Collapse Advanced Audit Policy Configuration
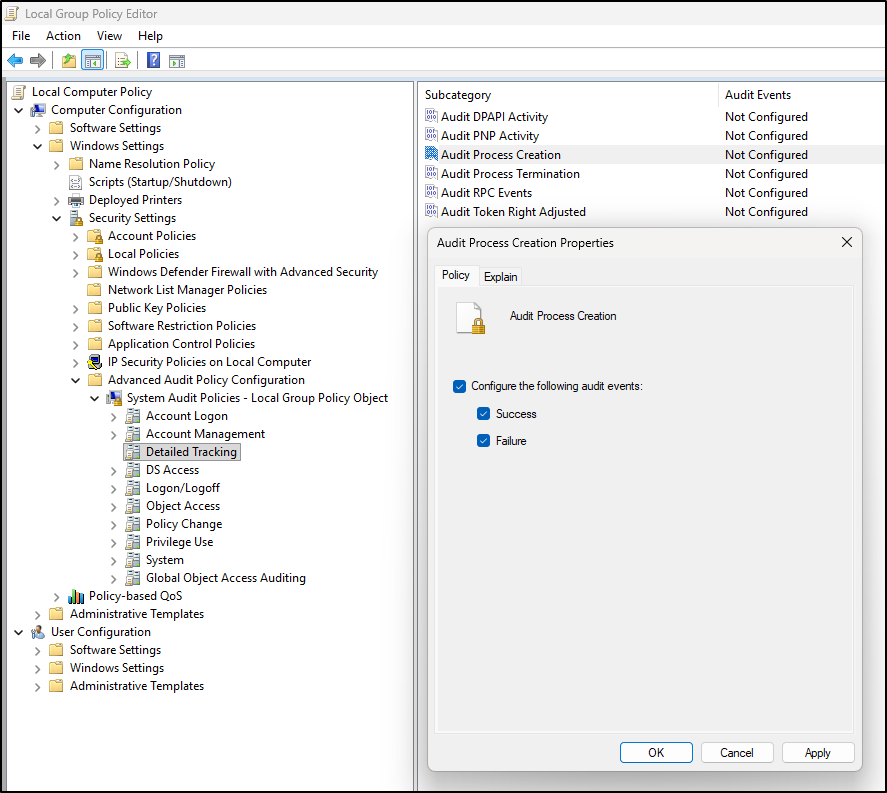This screenshot has width=887, height=793. tap(75, 380)
